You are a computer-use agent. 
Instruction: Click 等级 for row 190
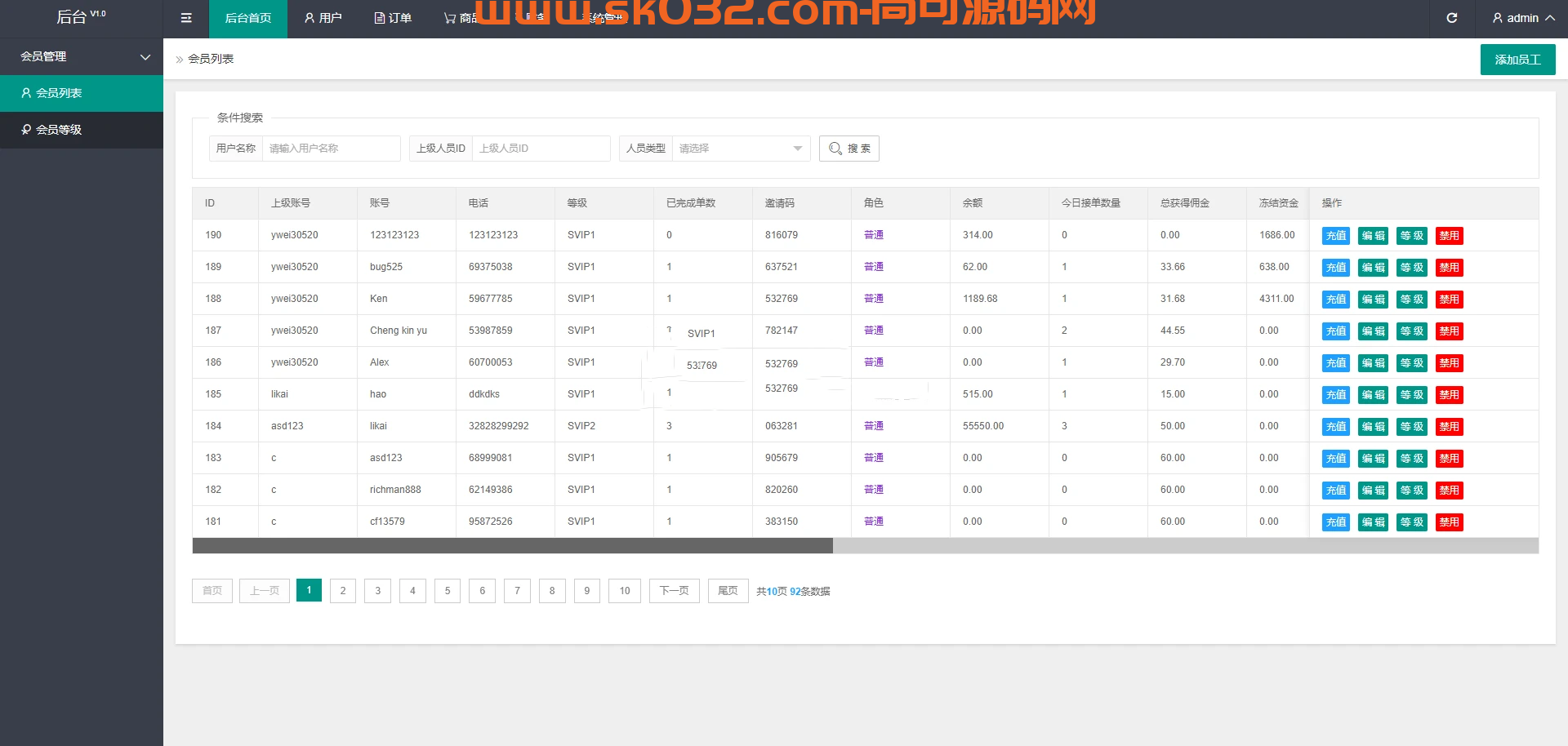(x=1412, y=236)
